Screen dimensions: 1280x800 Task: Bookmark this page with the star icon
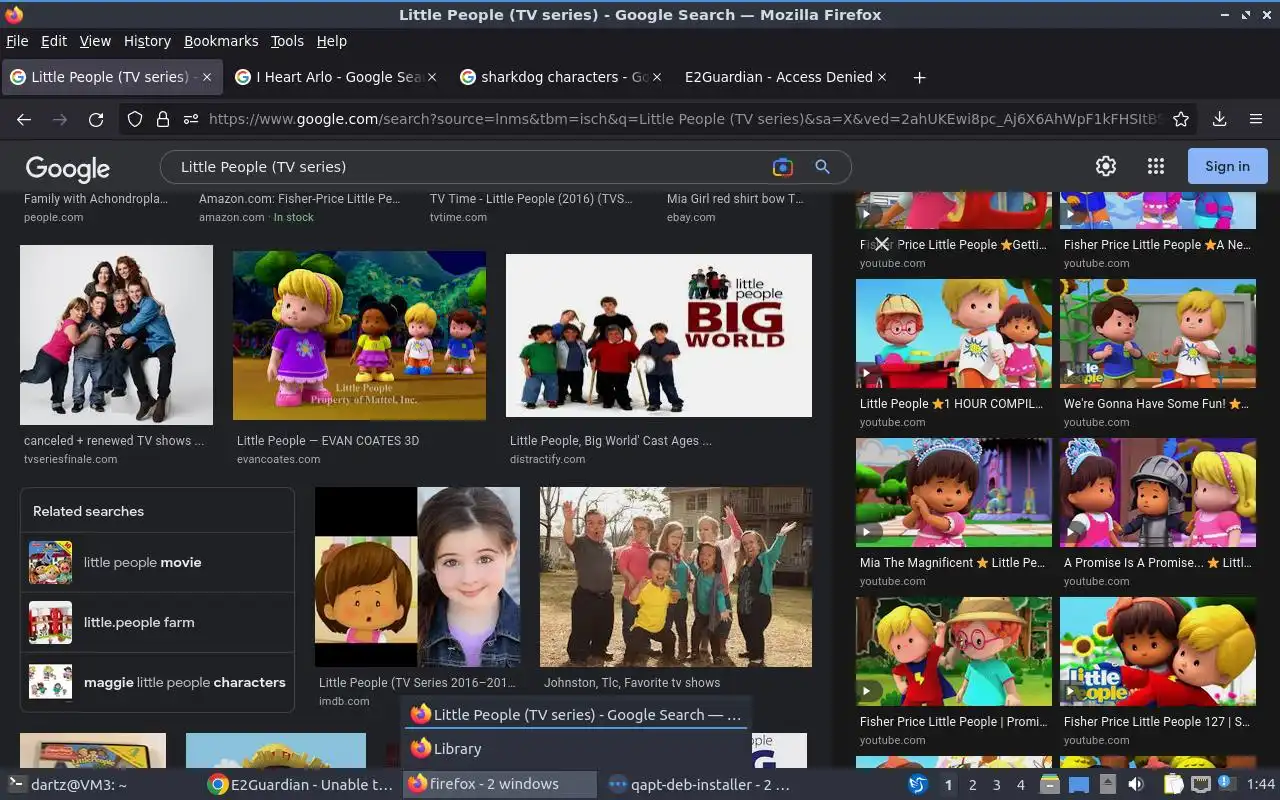(1181, 119)
